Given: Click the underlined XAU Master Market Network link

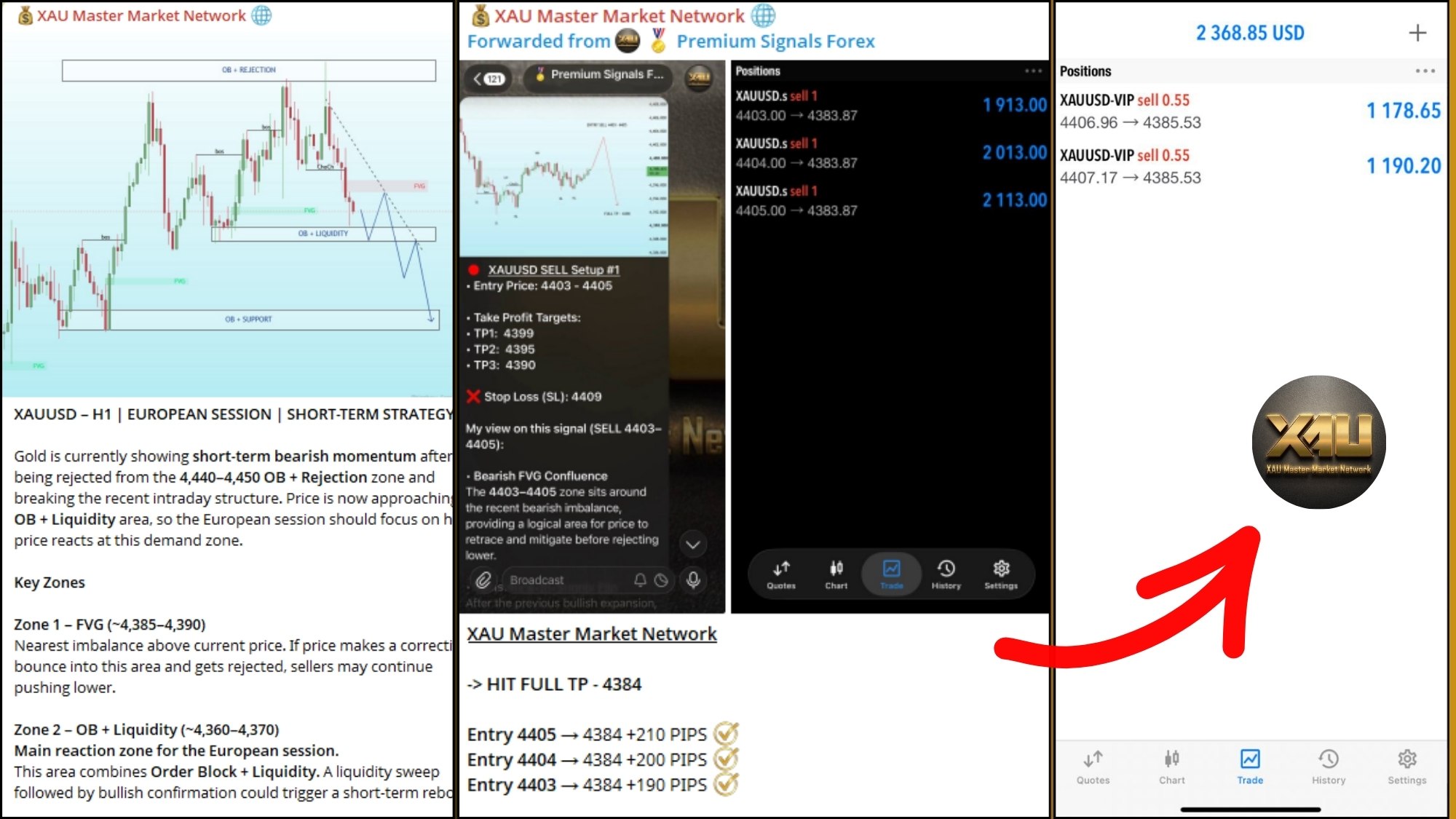Looking at the screenshot, I should pyautogui.click(x=592, y=634).
